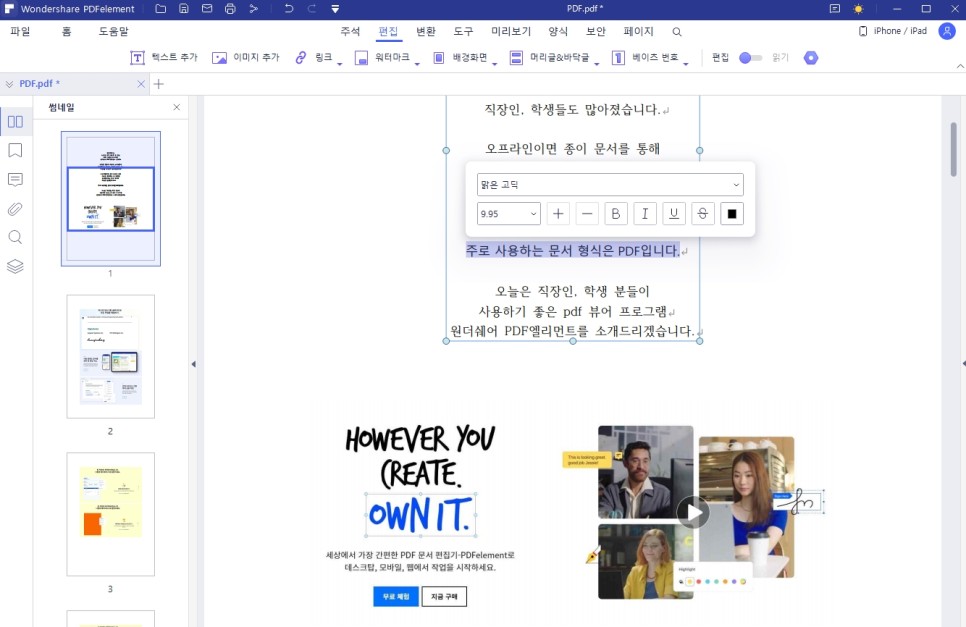Add a new tab with plus button
966x627 pixels.
(x=158, y=84)
